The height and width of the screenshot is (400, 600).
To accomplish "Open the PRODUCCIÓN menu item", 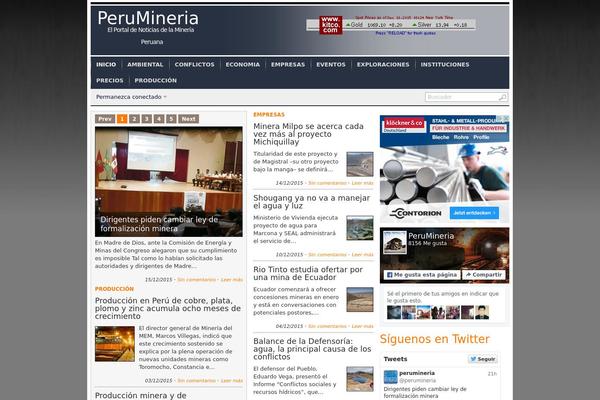I will [155, 81].
